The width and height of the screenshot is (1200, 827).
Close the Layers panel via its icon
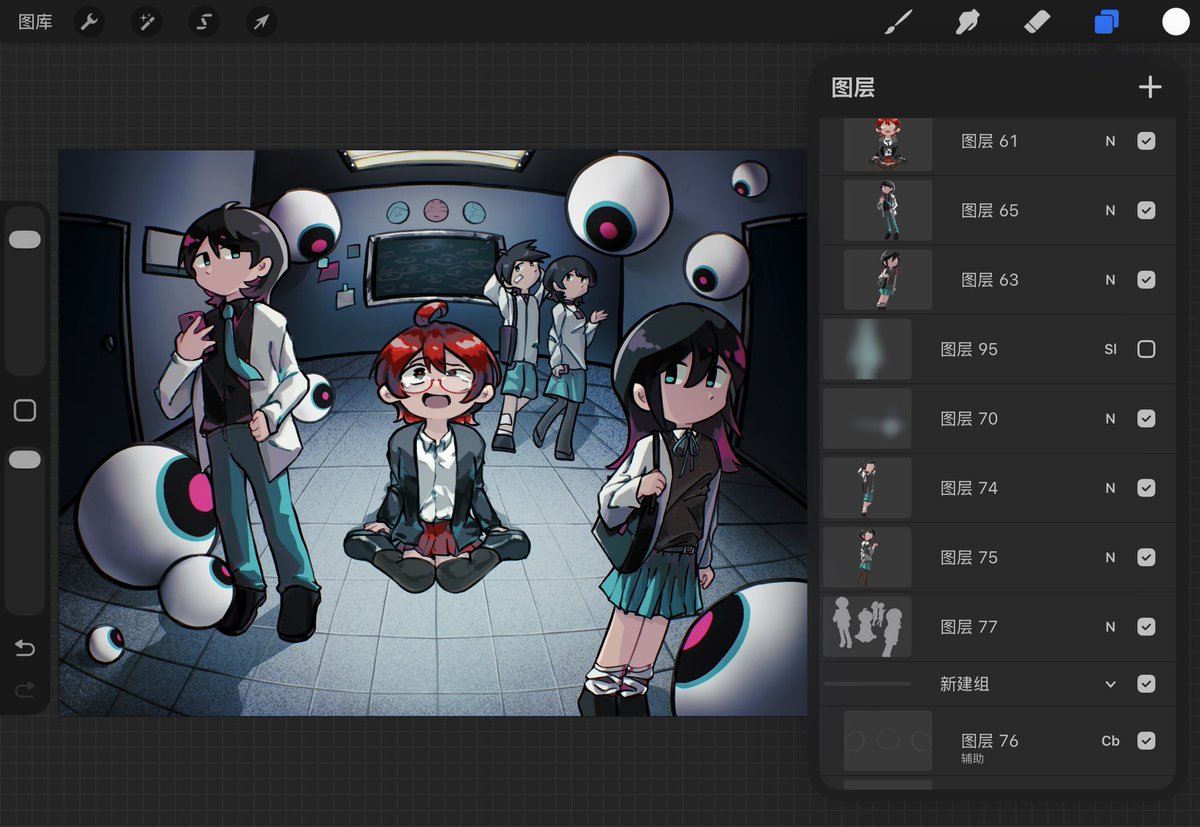point(1106,22)
